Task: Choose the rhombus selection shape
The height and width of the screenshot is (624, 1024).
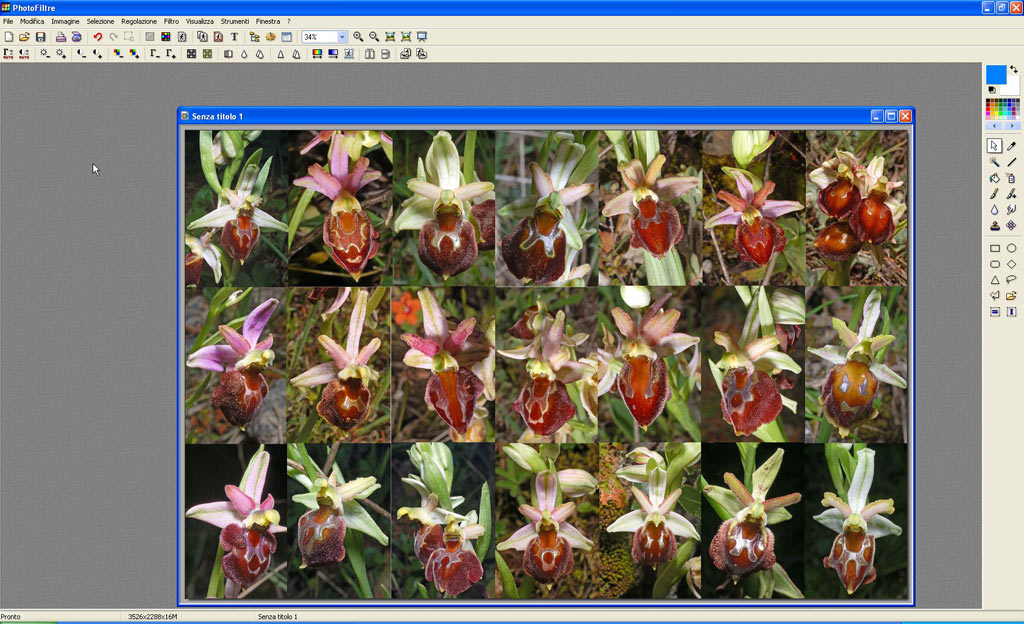Action: point(1011,264)
